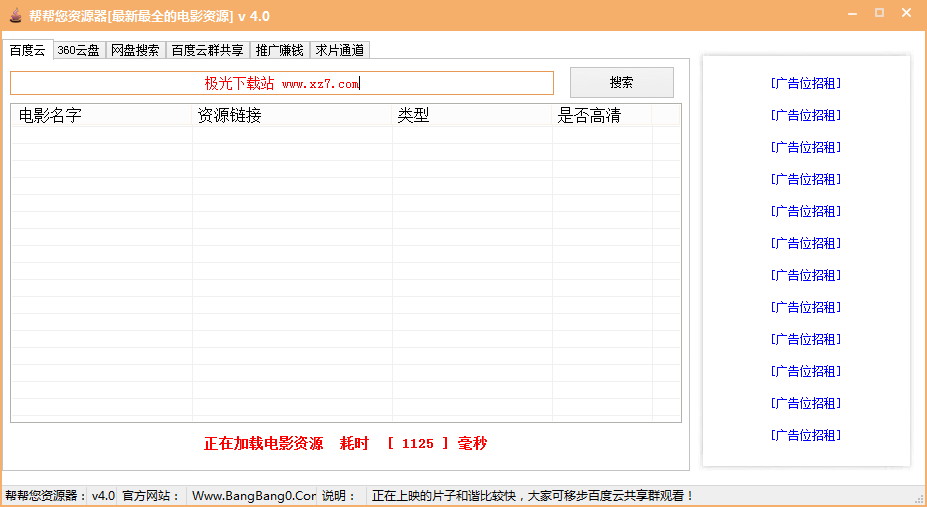
Task: Click the app icon in the title bar
Action: pos(15,15)
